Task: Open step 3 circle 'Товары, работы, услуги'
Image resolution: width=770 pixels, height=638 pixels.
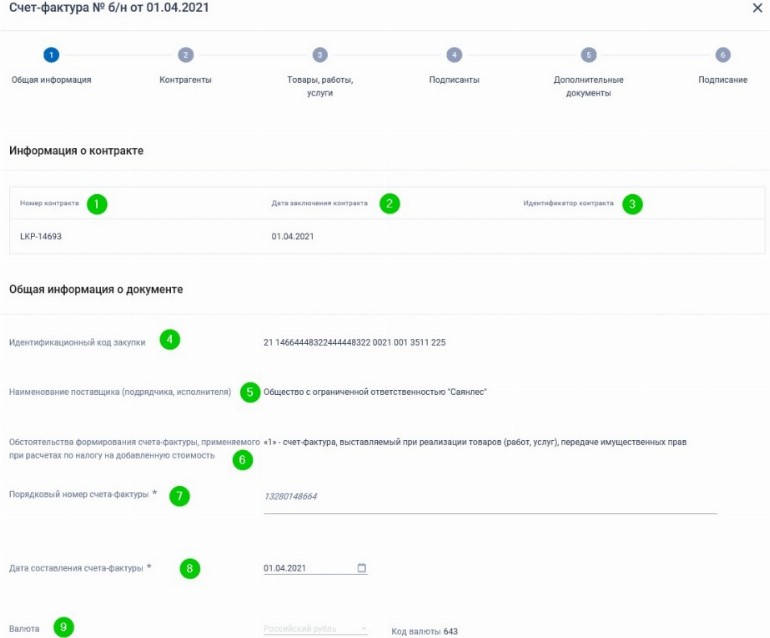Action: pos(320,55)
